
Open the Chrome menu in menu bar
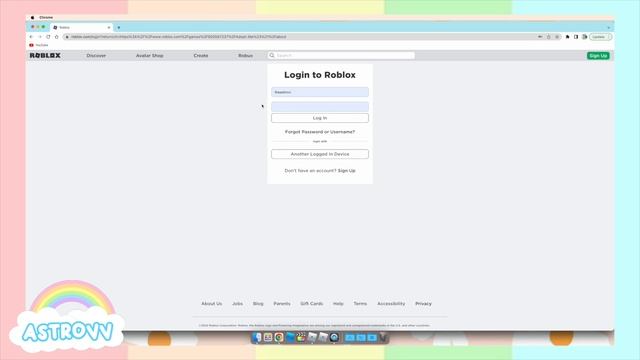coord(46,18)
